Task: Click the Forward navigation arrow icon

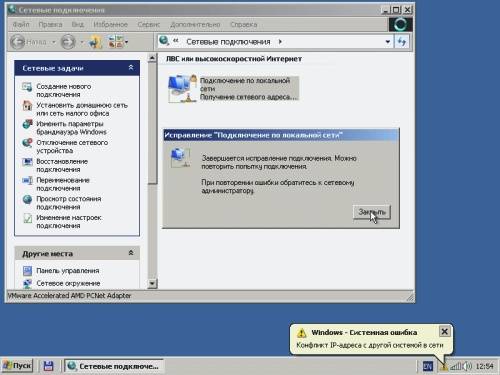Action: click(68, 42)
